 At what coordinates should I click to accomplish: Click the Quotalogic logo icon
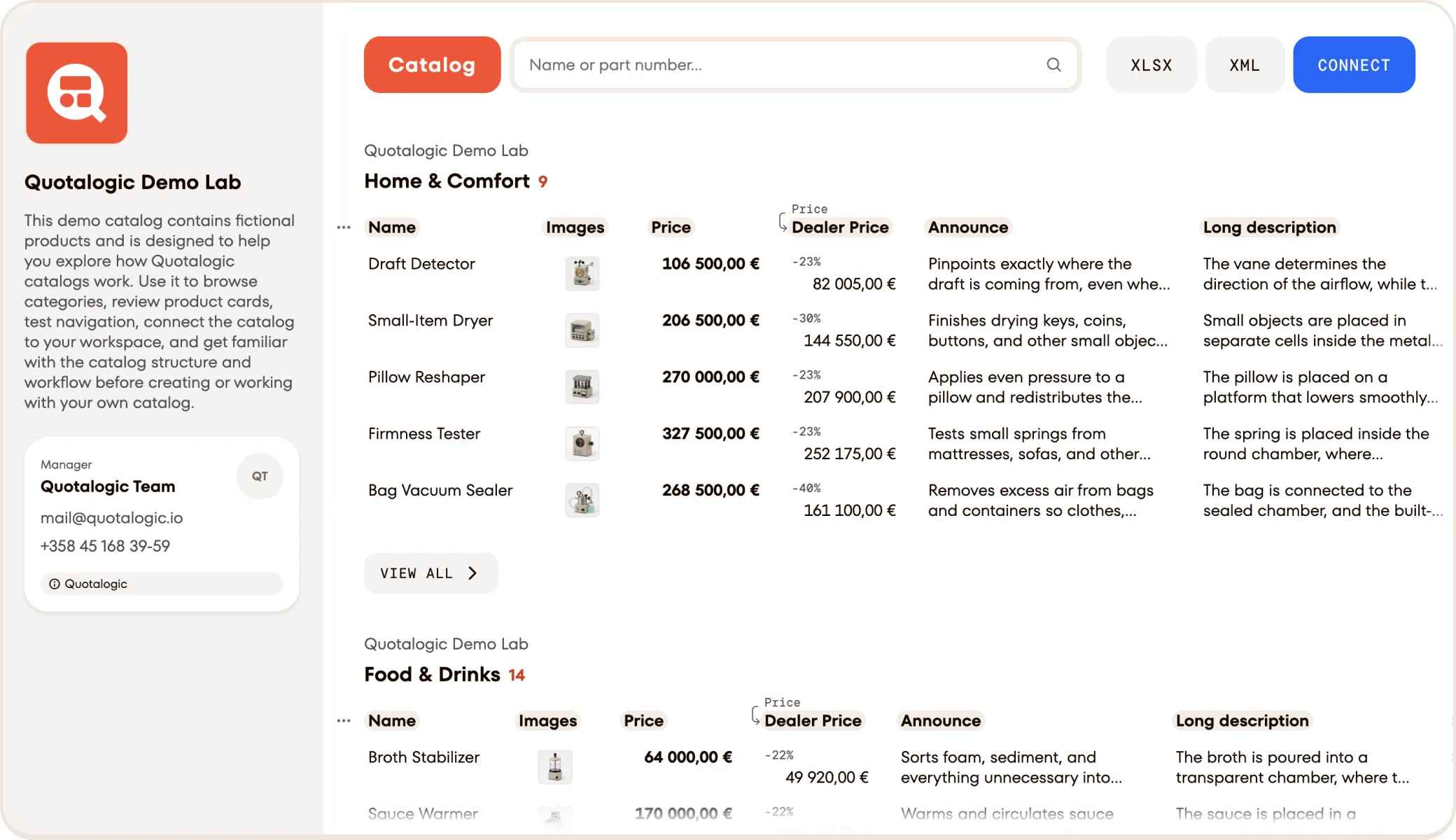(77, 93)
